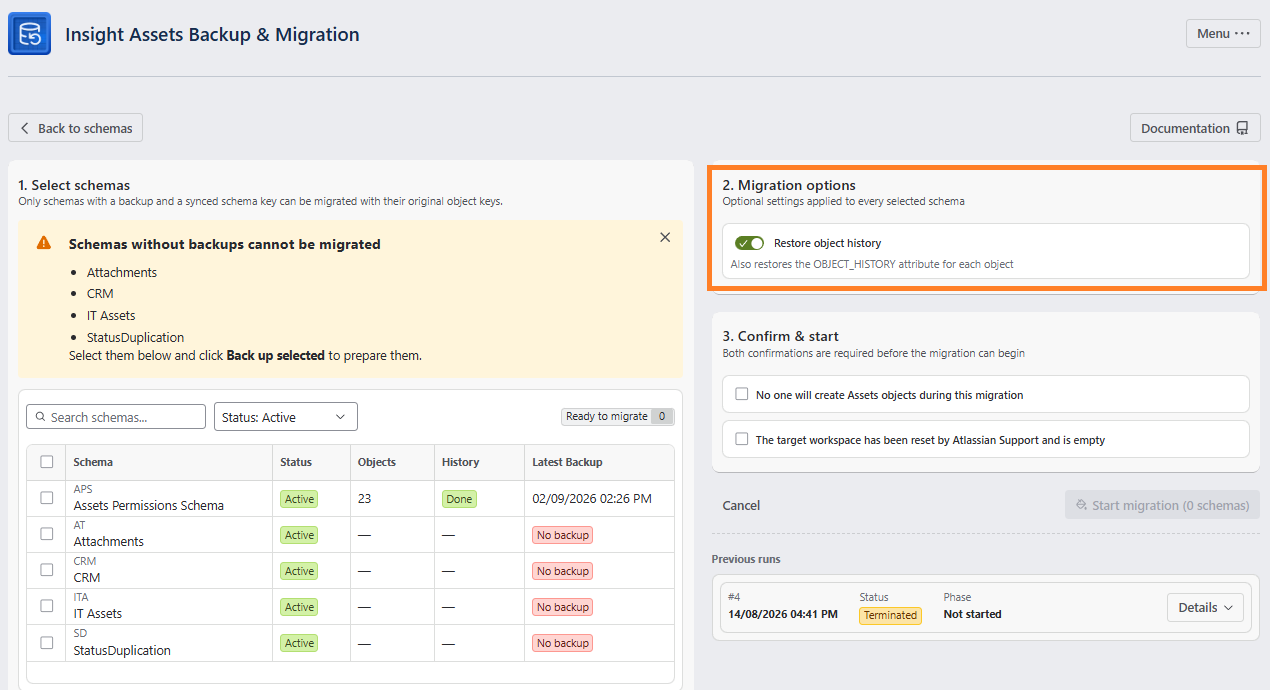Click the Insight Assets Backup app logo
Image resolution: width=1270 pixels, height=690 pixels.
(x=29, y=34)
